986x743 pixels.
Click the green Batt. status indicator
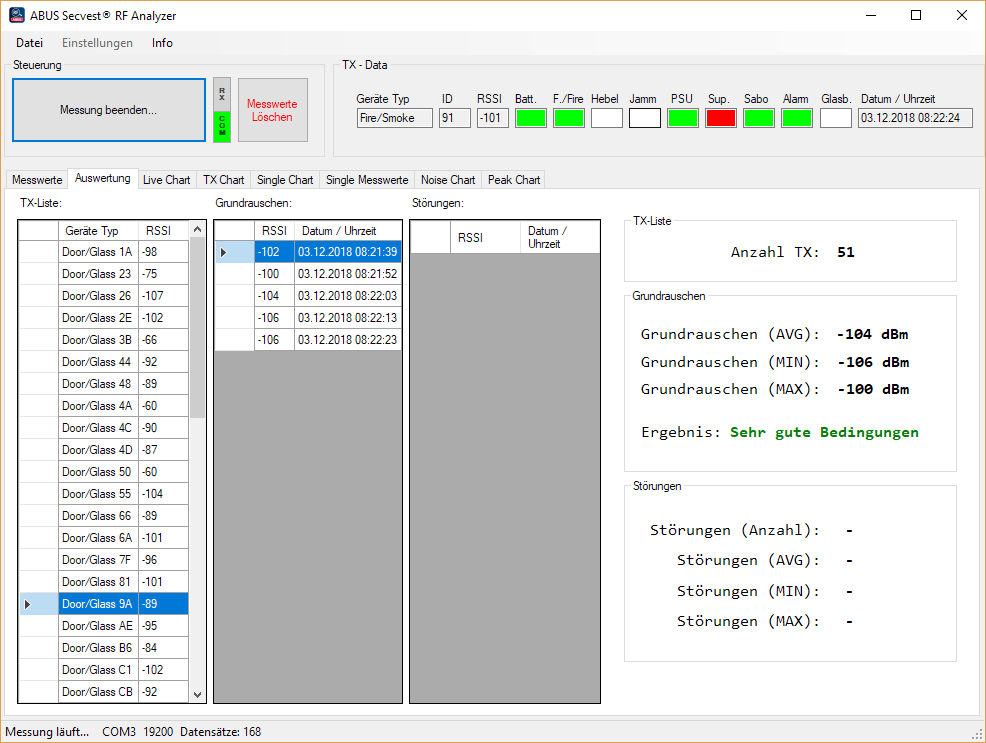pos(530,118)
